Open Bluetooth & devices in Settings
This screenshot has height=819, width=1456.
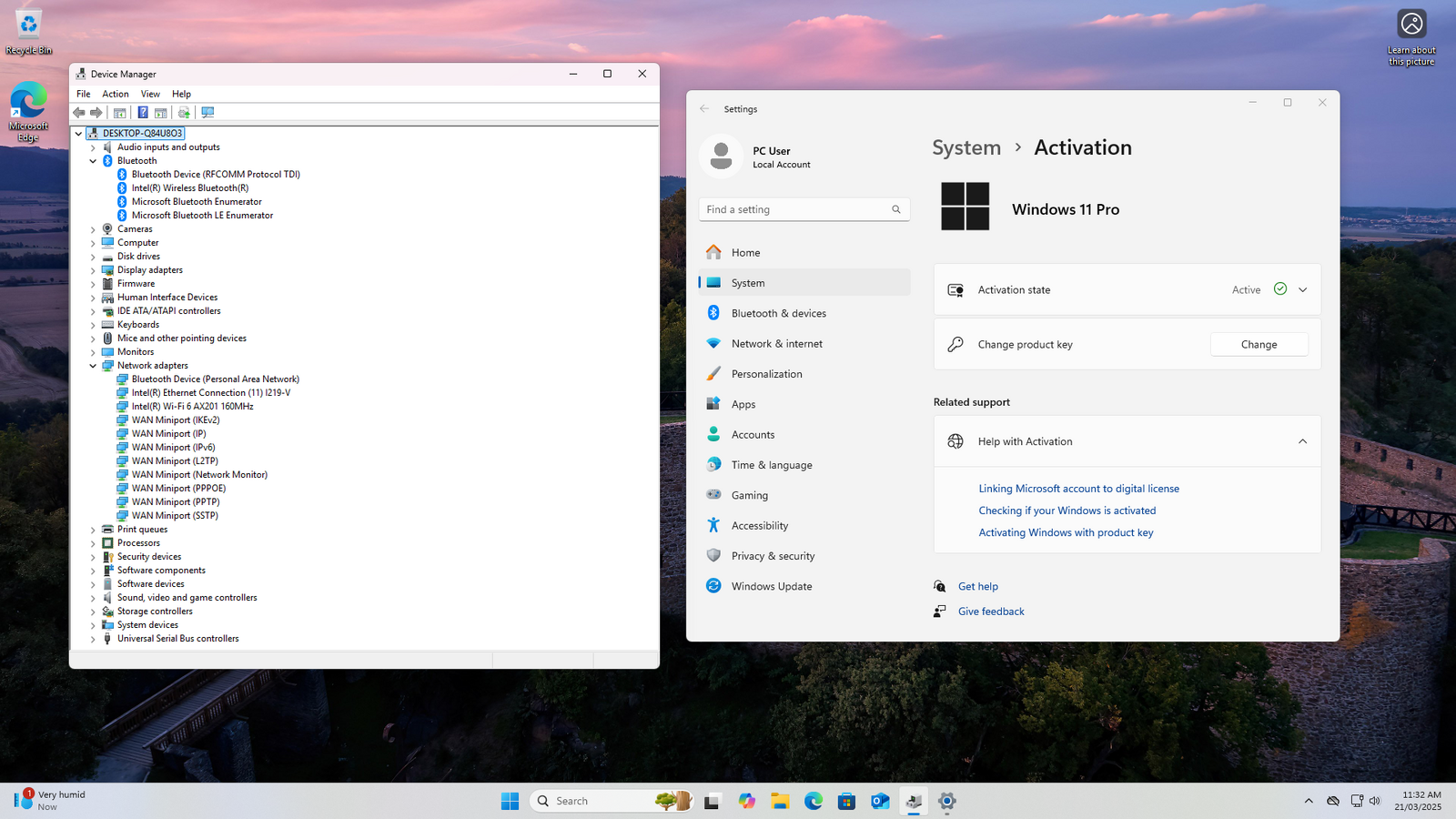point(804,313)
